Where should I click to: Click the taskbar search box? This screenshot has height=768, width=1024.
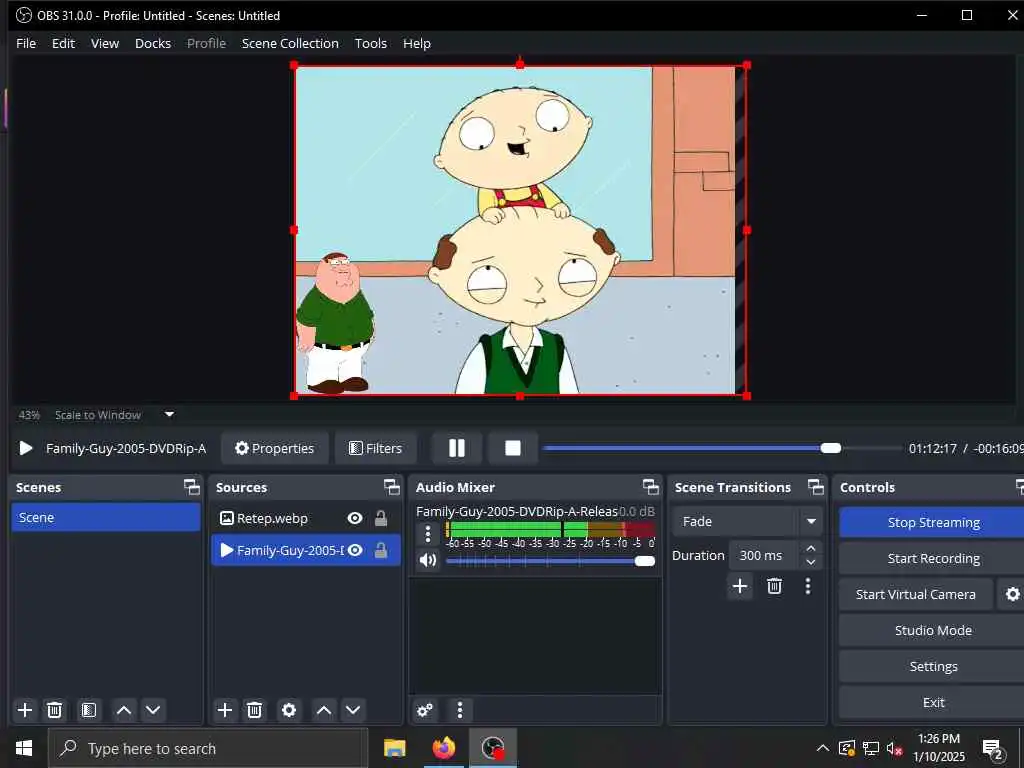point(208,748)
